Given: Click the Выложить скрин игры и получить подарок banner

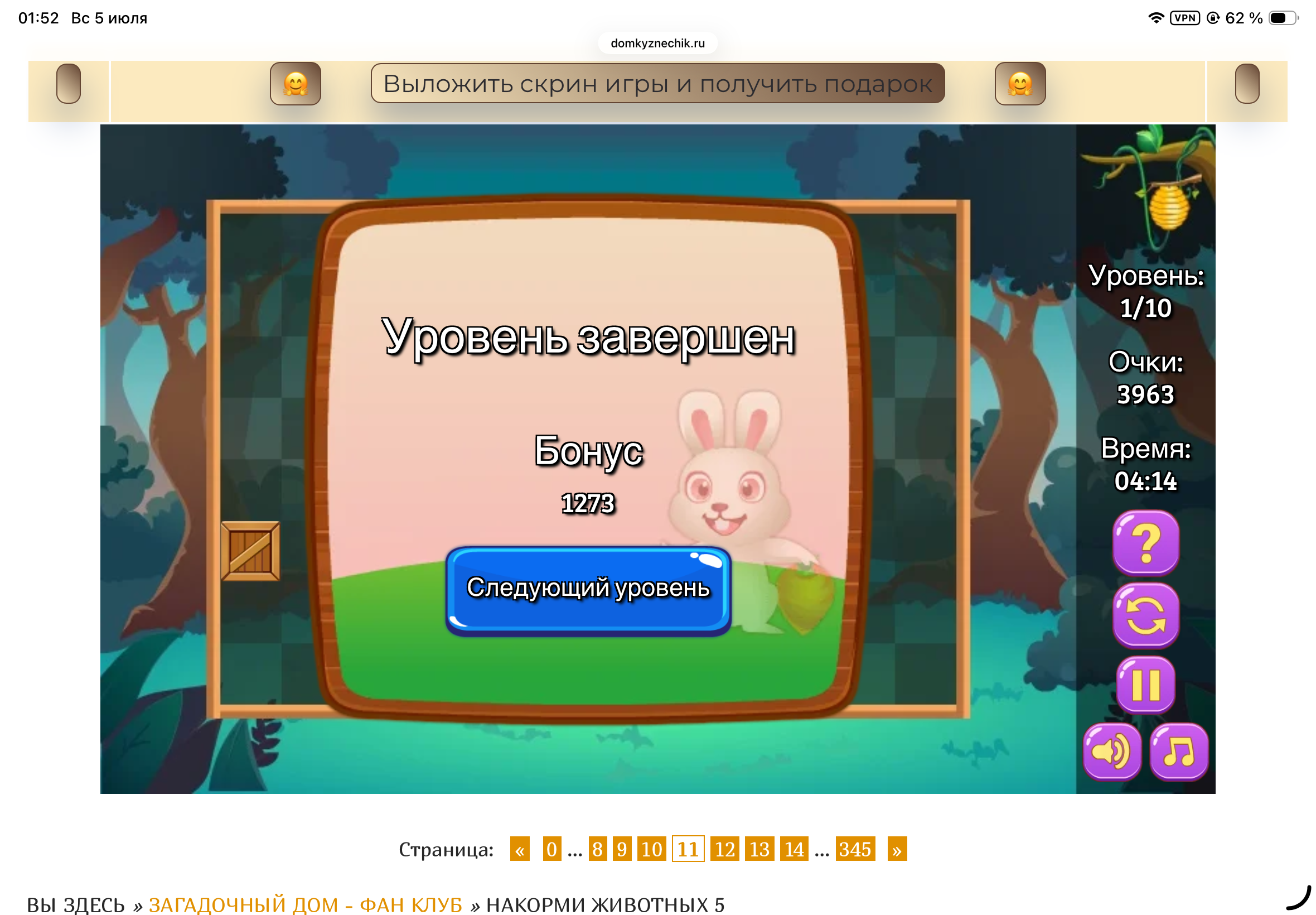Looking at the screenshot, I should click(657, 83).
